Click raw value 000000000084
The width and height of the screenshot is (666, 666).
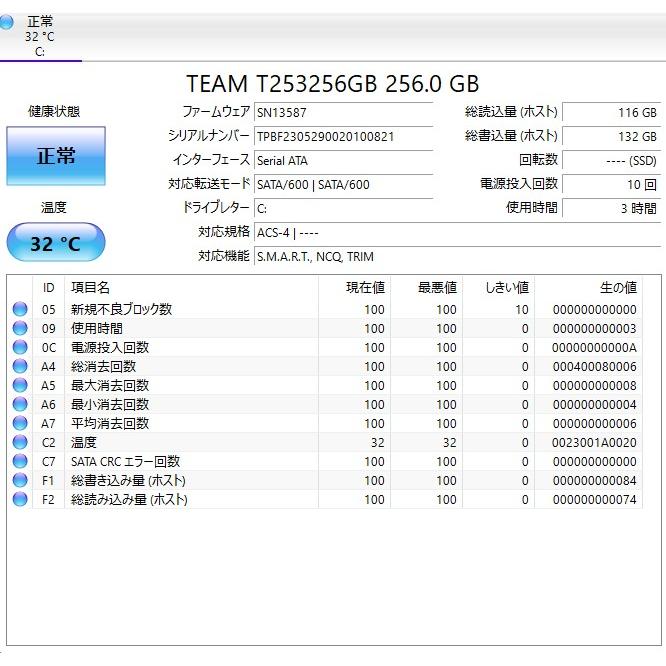tap(594, 481)
